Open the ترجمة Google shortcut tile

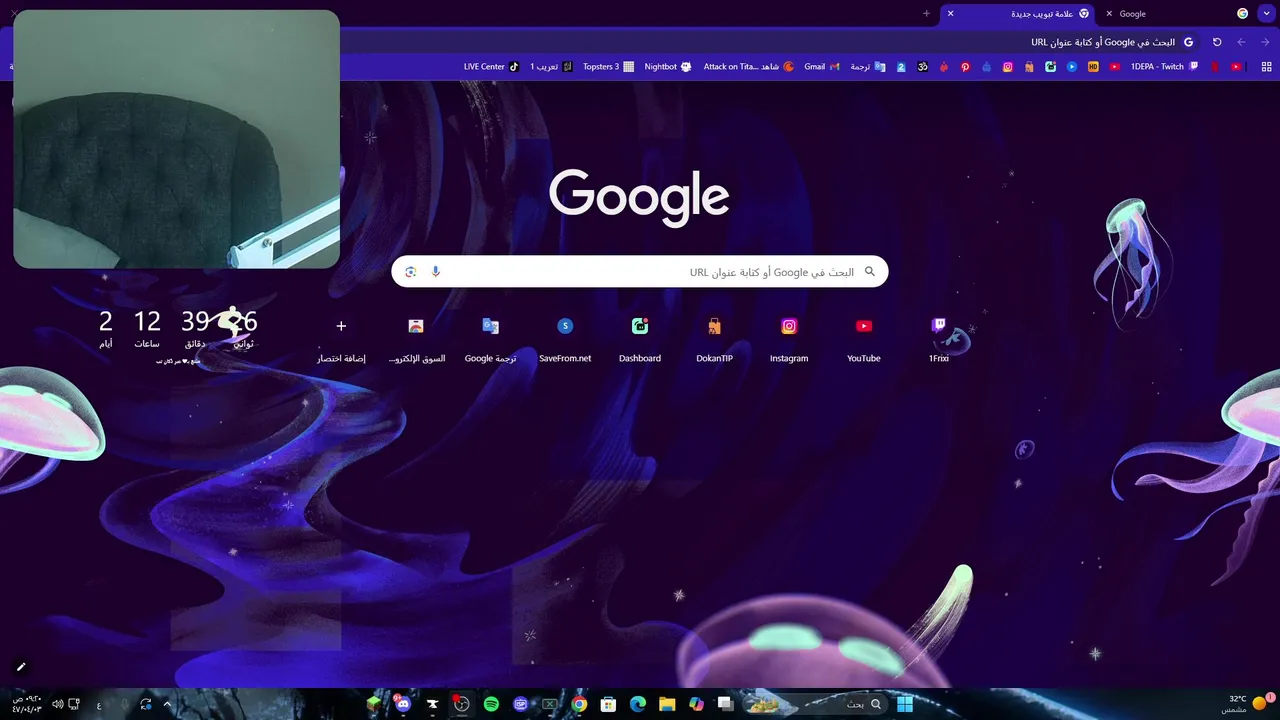pyautogui.click(x=490, y=338)
